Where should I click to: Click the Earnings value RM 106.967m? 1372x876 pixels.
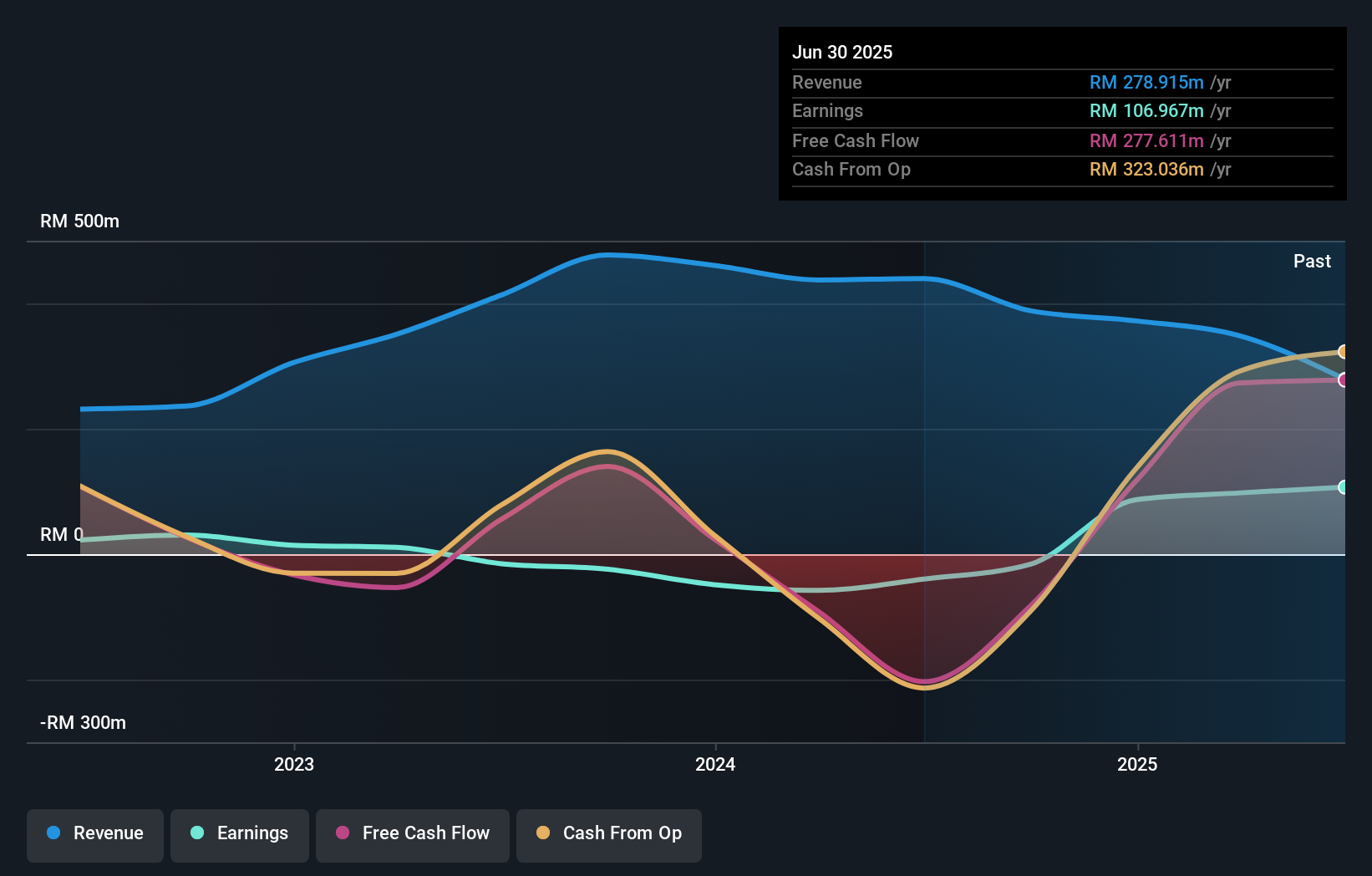[x=1146, y=111]
